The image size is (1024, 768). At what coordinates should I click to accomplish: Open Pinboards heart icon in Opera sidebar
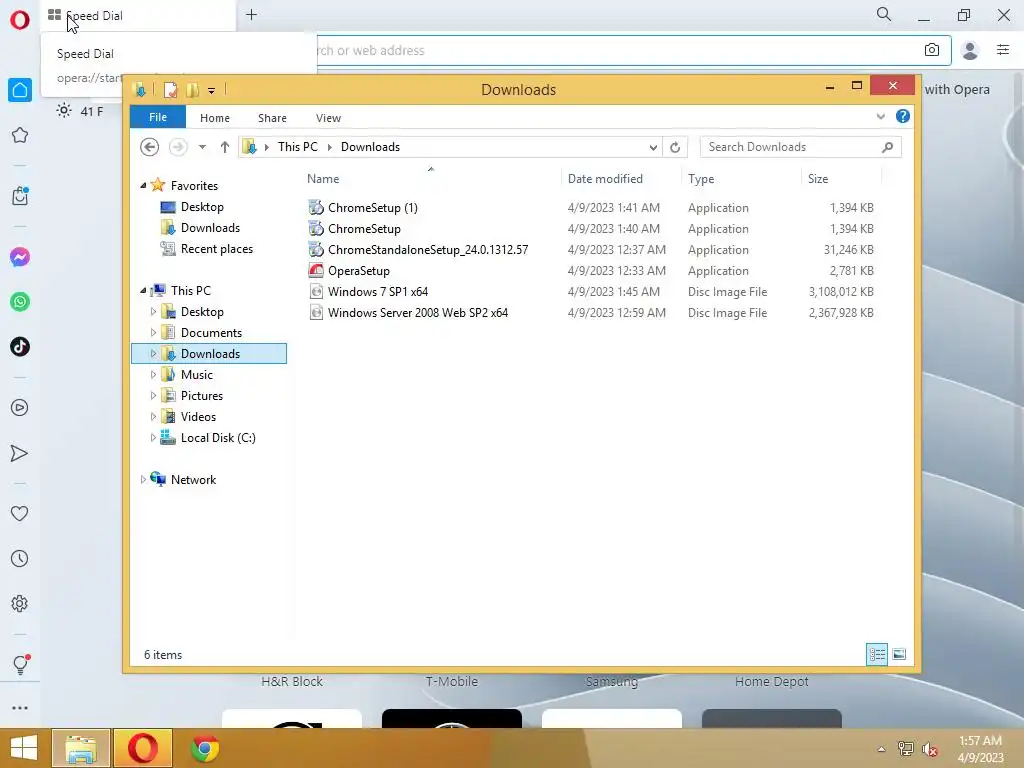[20, 514]
